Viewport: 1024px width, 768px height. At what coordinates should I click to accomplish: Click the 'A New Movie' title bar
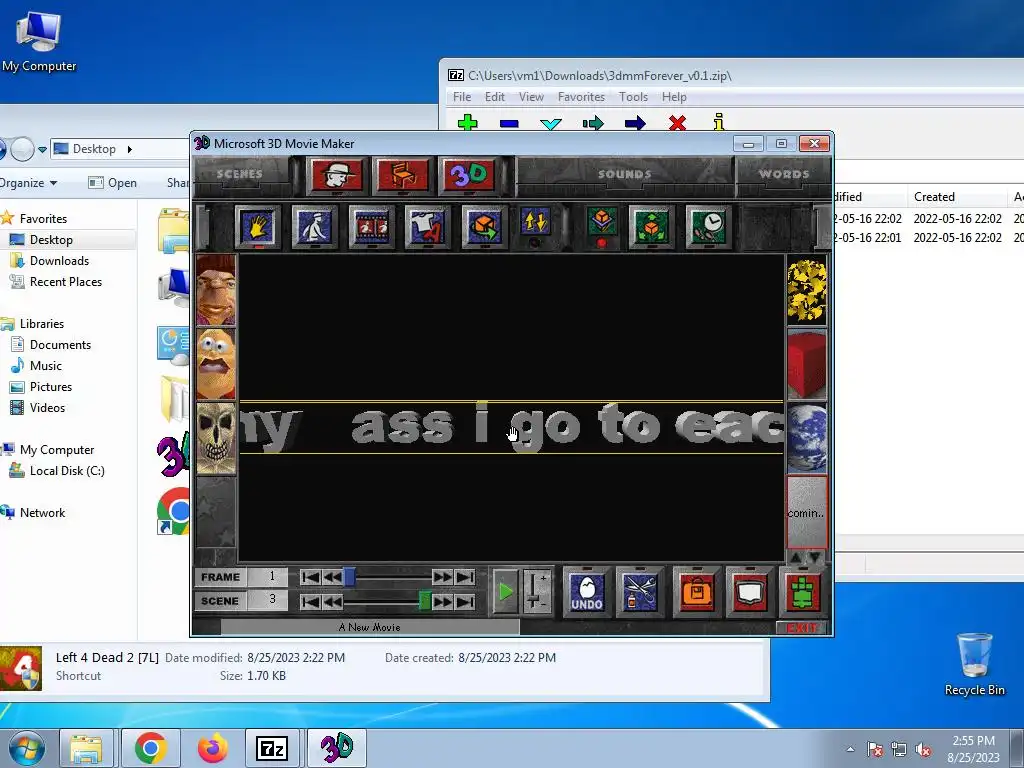click(370, 627)
